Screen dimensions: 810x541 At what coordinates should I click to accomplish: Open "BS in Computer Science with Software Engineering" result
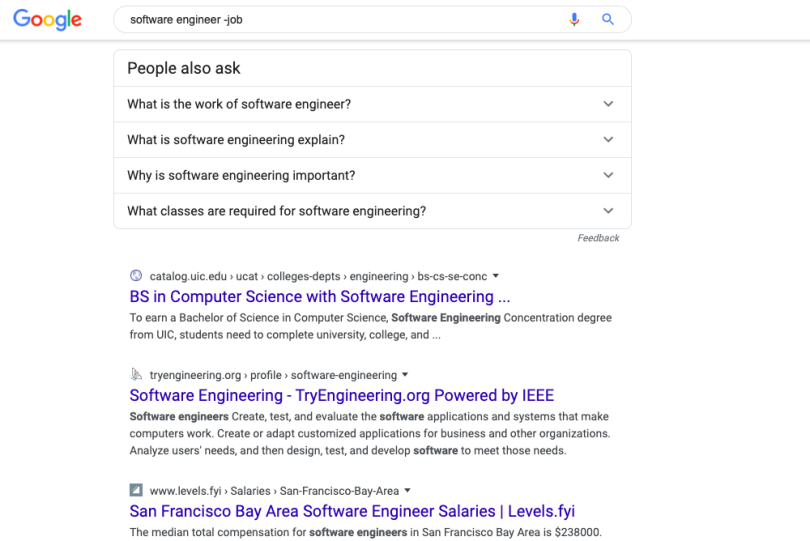320,297
